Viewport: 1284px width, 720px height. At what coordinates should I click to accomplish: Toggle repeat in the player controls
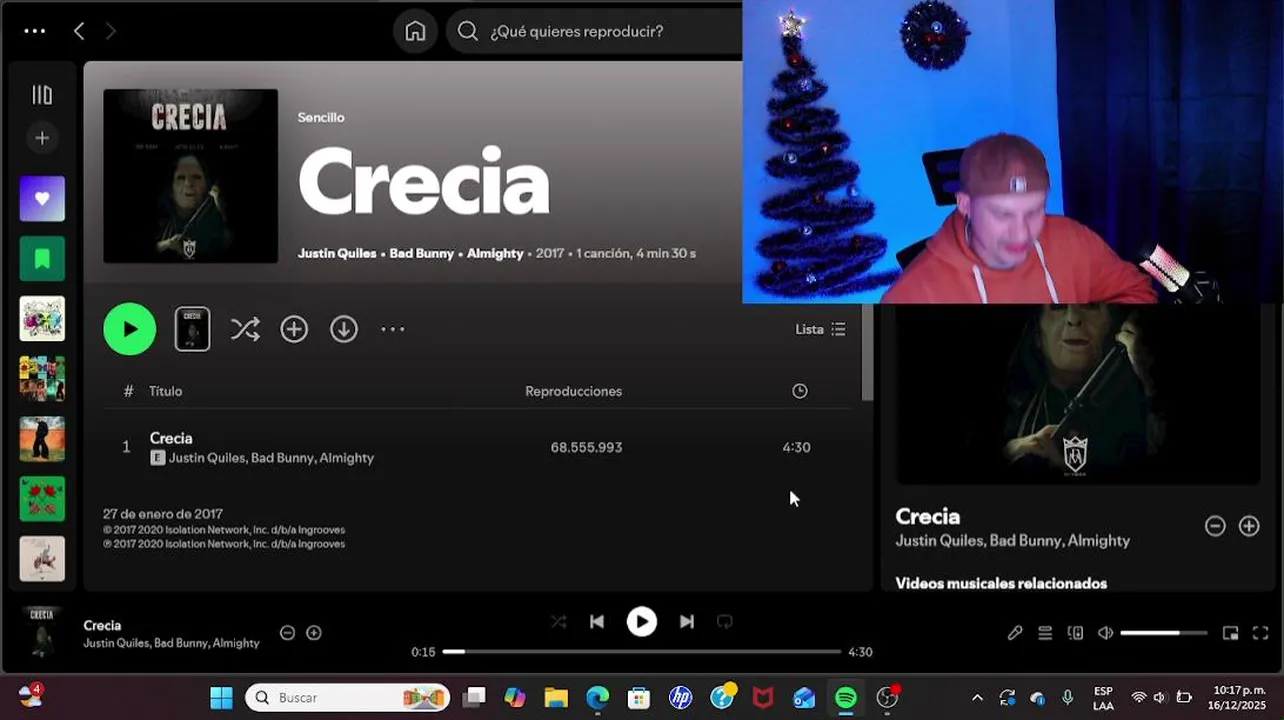[x=725, y=622]
